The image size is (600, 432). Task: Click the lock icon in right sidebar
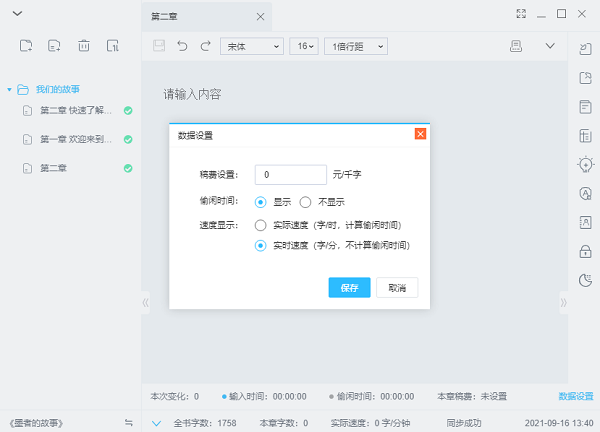(x=585, y=251)
